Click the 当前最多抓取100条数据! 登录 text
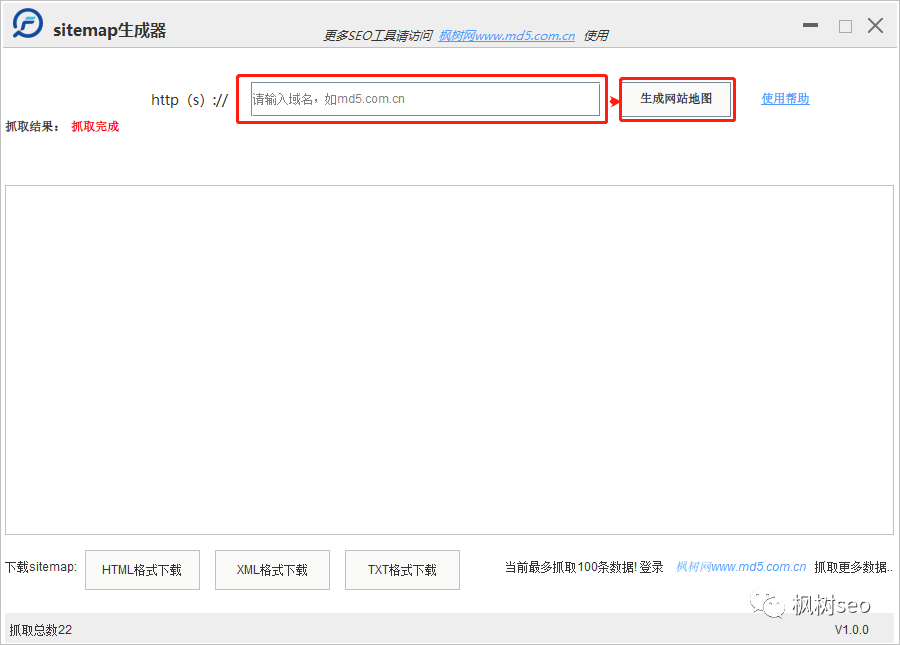Viewport: 900px width, 645px height. coord(584,567)
